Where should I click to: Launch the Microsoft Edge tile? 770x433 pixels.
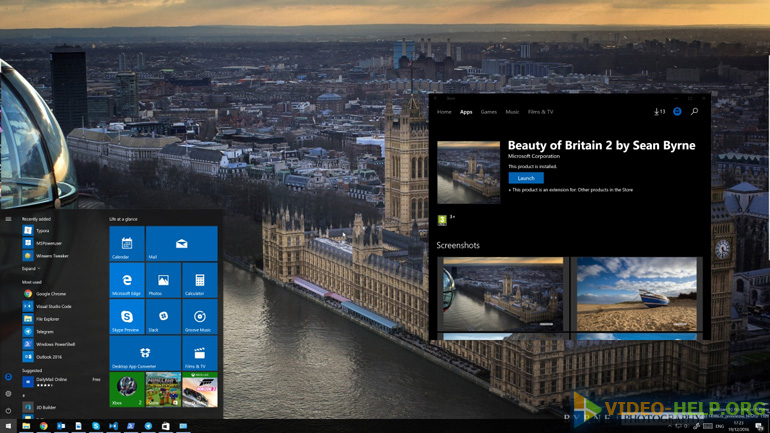click(x=127, y=281)
